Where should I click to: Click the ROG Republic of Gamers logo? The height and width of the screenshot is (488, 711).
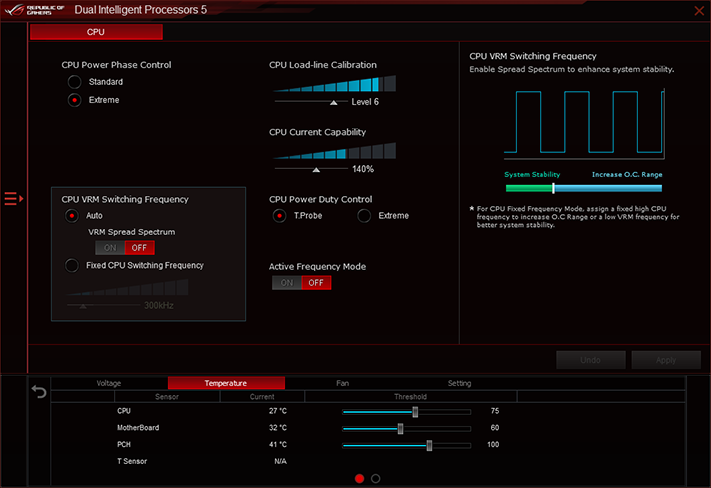(x=34, y=10)
